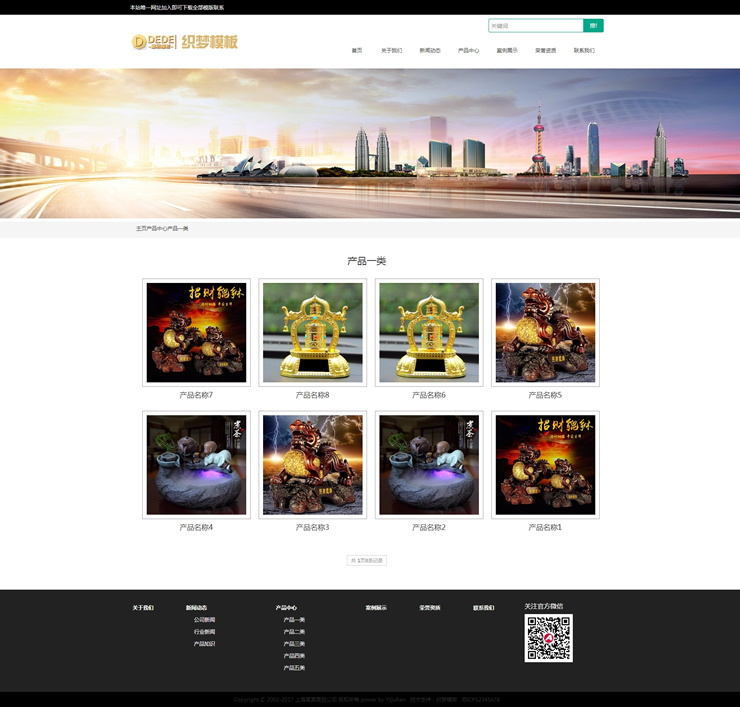740x707 pixels.
Task: Click the WeChat QR code image
Action: (x=548, y=638)
